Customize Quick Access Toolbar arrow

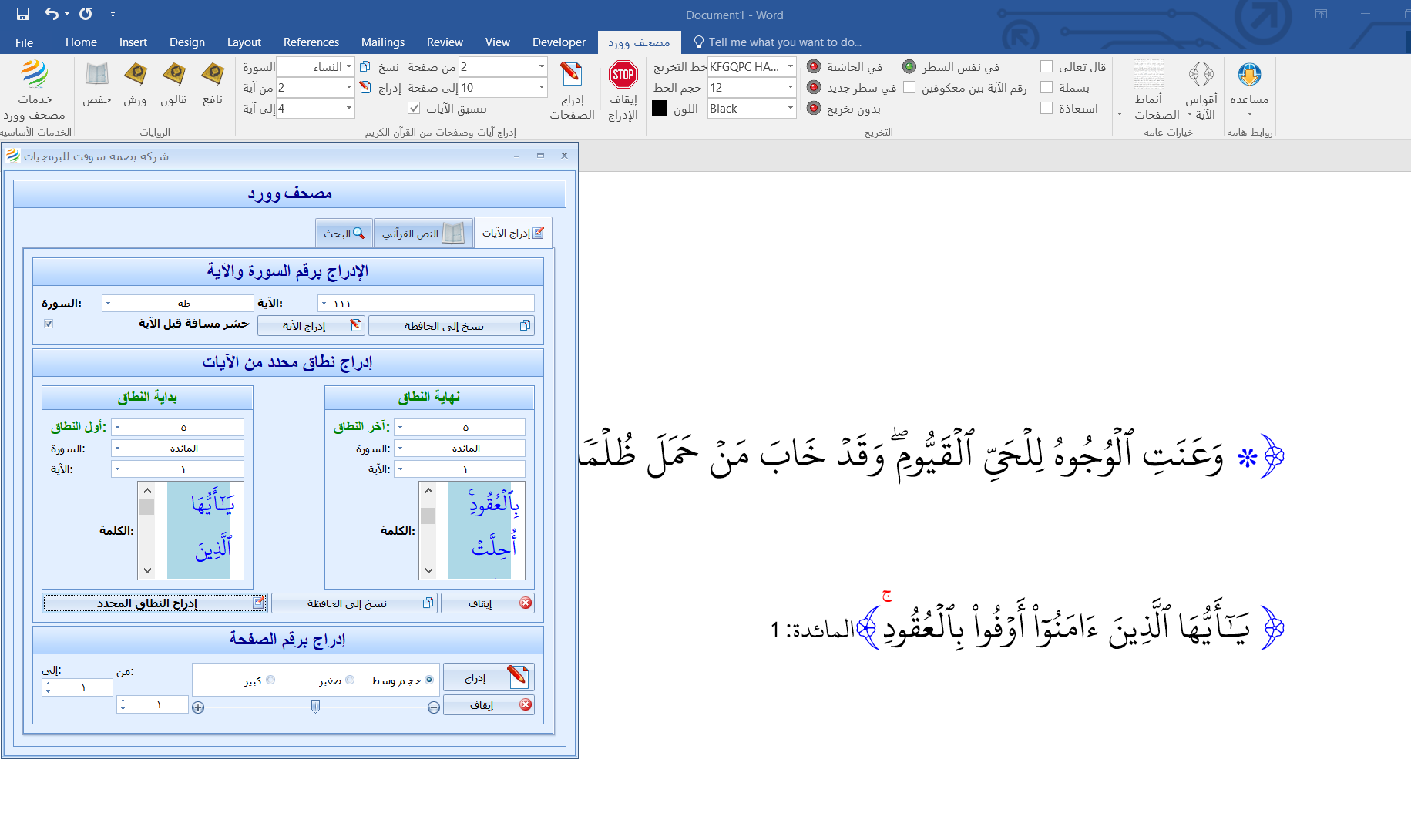coord(113,15)
